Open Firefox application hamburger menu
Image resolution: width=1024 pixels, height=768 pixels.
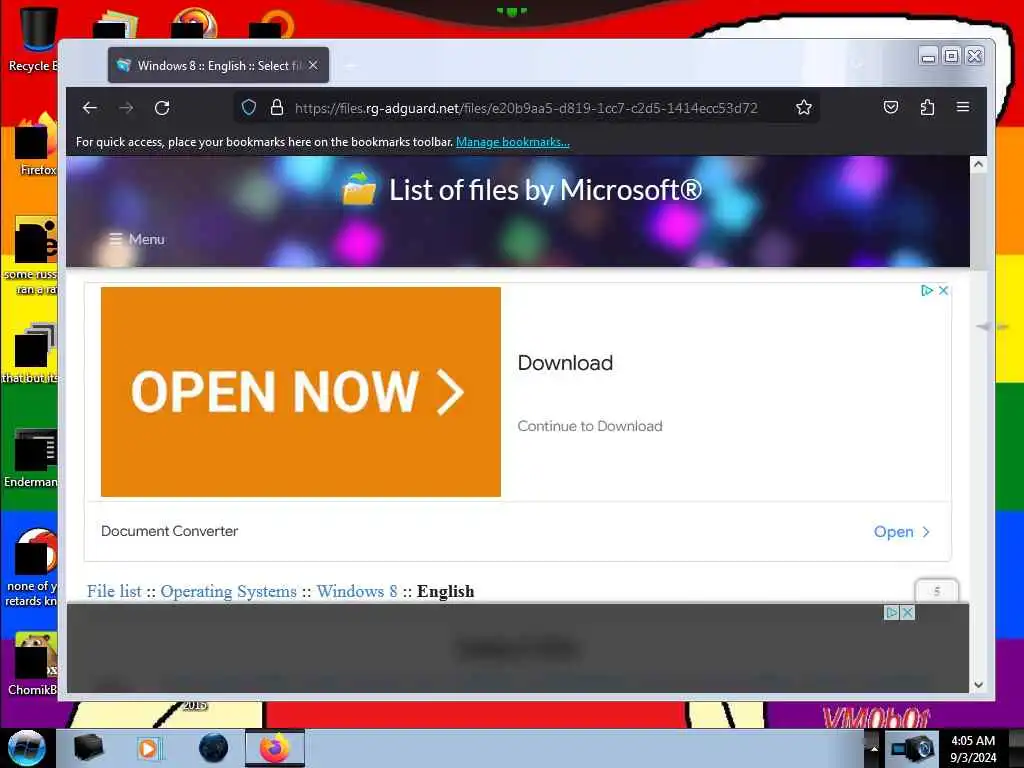coord(963,107)
